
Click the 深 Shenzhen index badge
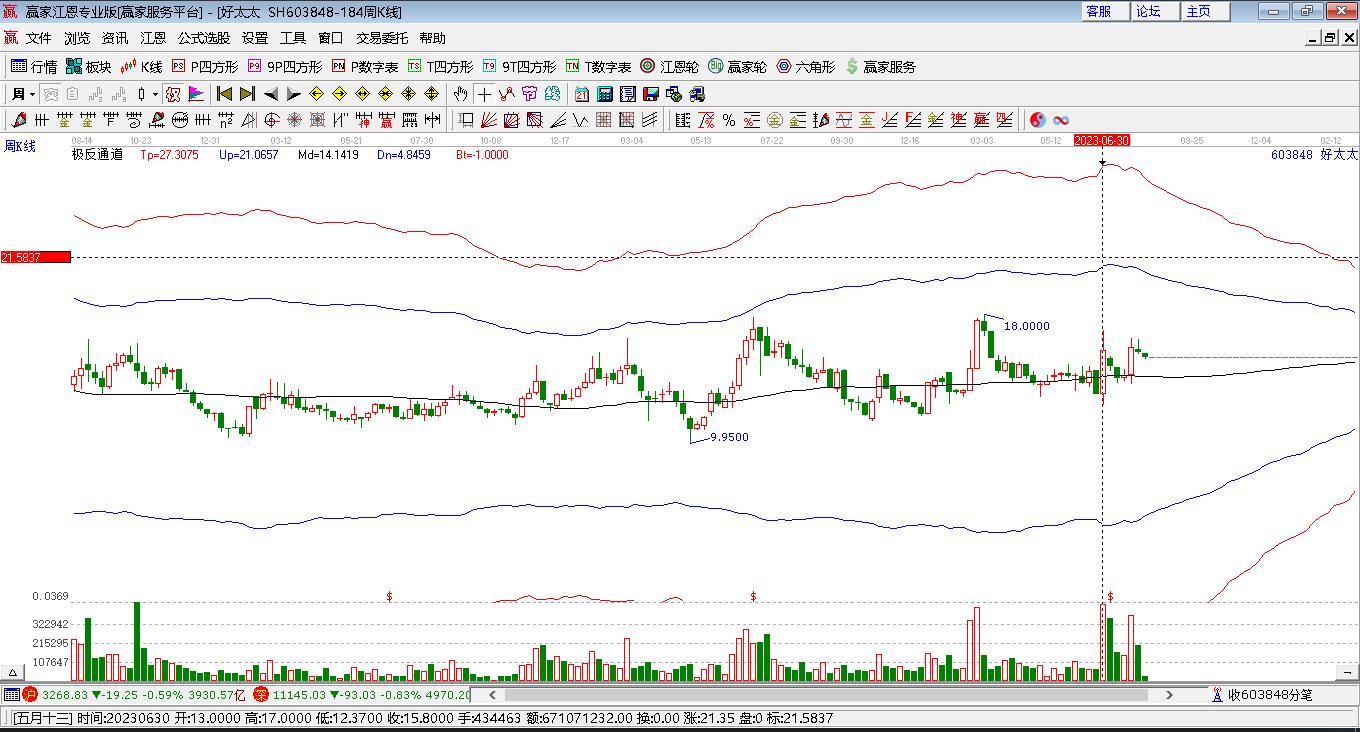(x=261, y=694)
